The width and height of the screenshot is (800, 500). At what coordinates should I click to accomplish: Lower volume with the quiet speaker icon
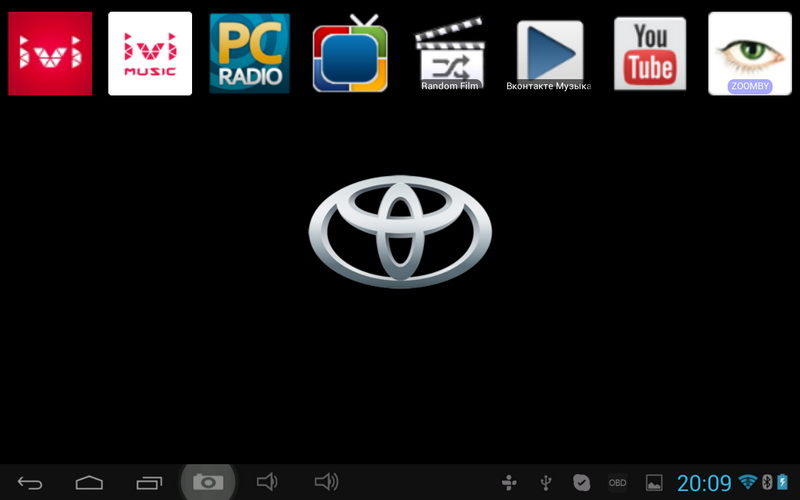(267, 482)
